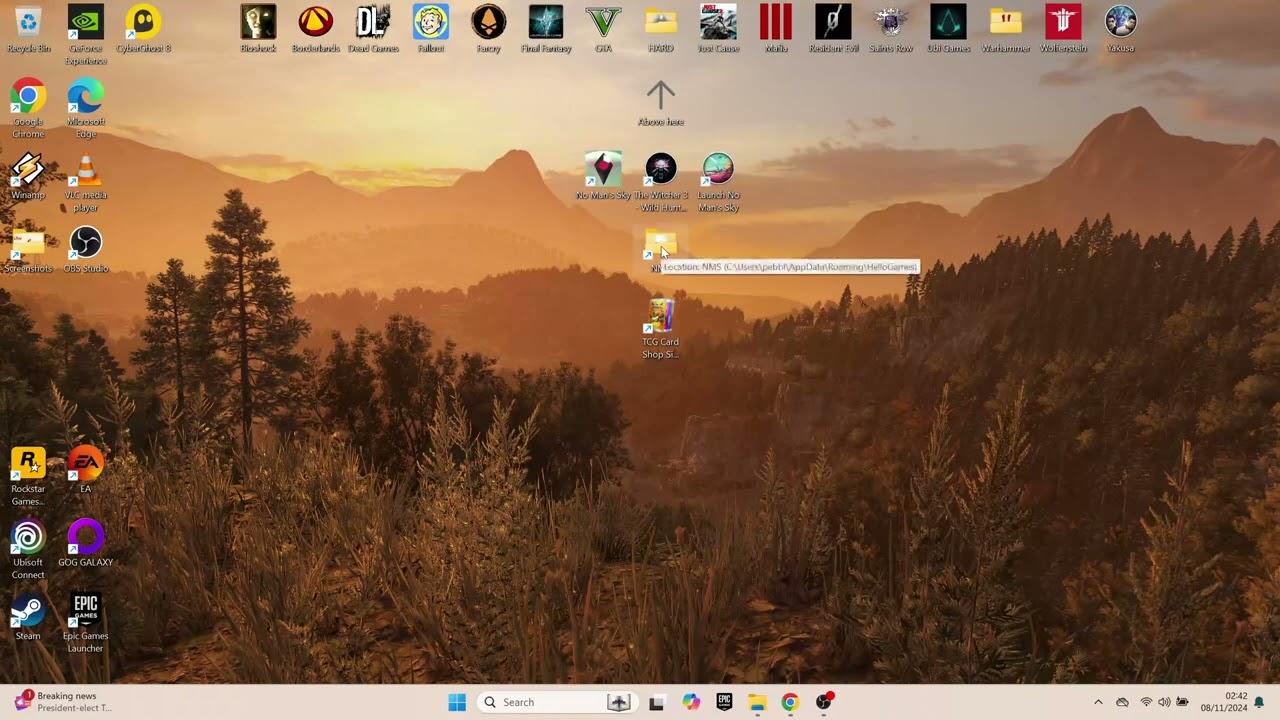Open Epic Games from taskbar
Image resolution: width=1280 pixels, height=720 pixels.
(724, 702)
